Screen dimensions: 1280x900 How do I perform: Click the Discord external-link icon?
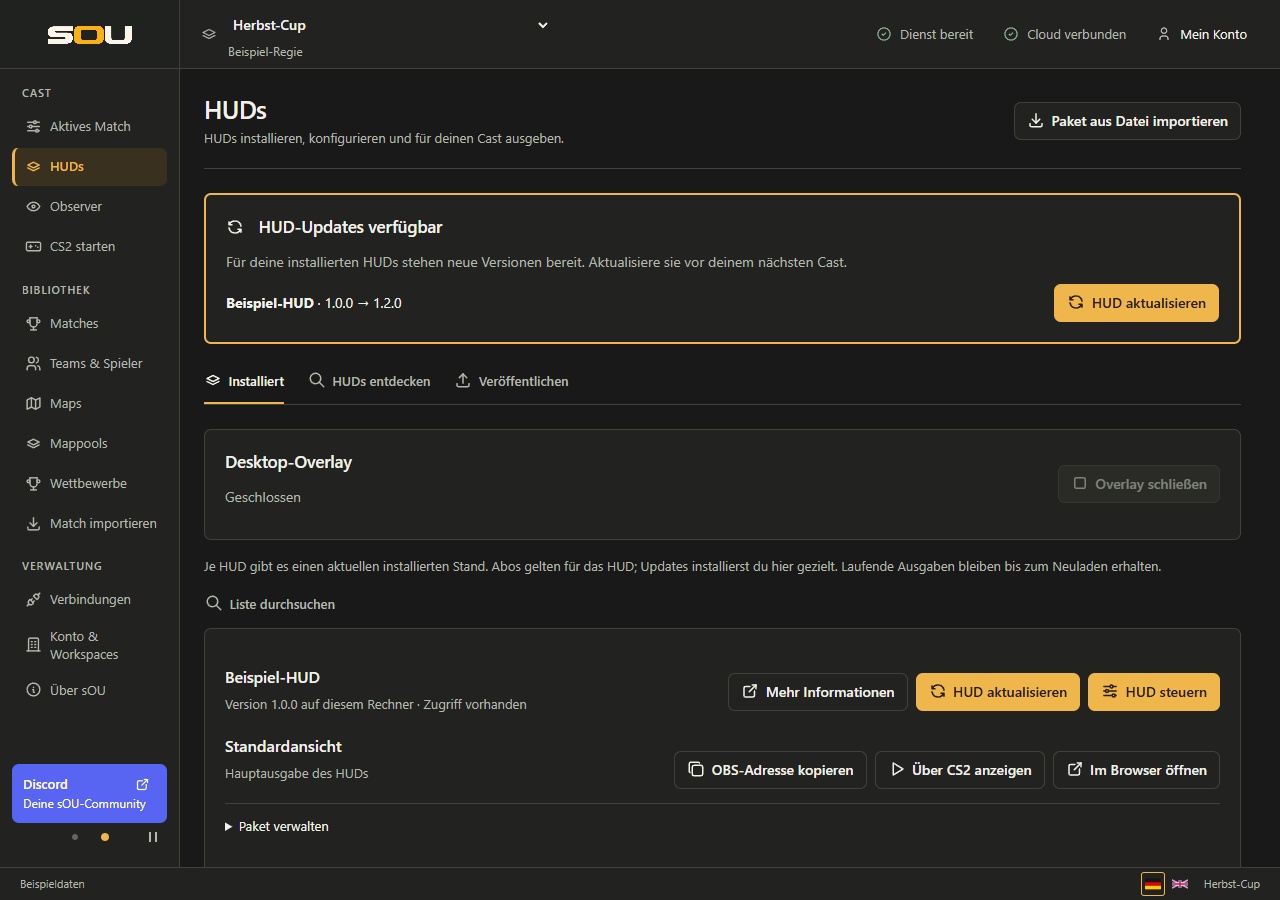(142, 785)
